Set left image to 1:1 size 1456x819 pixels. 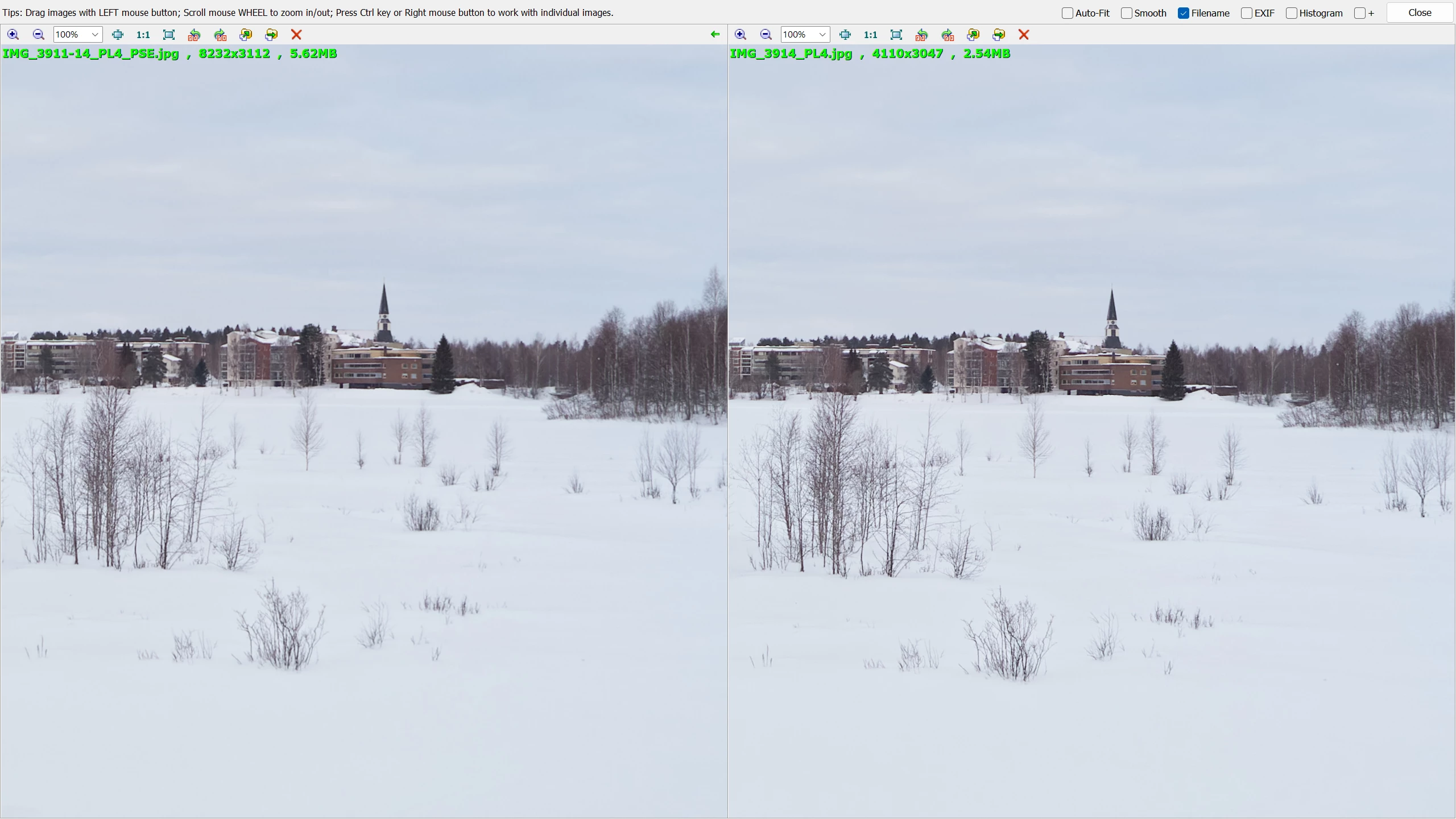pyautogui.click(x=143, y=35)
